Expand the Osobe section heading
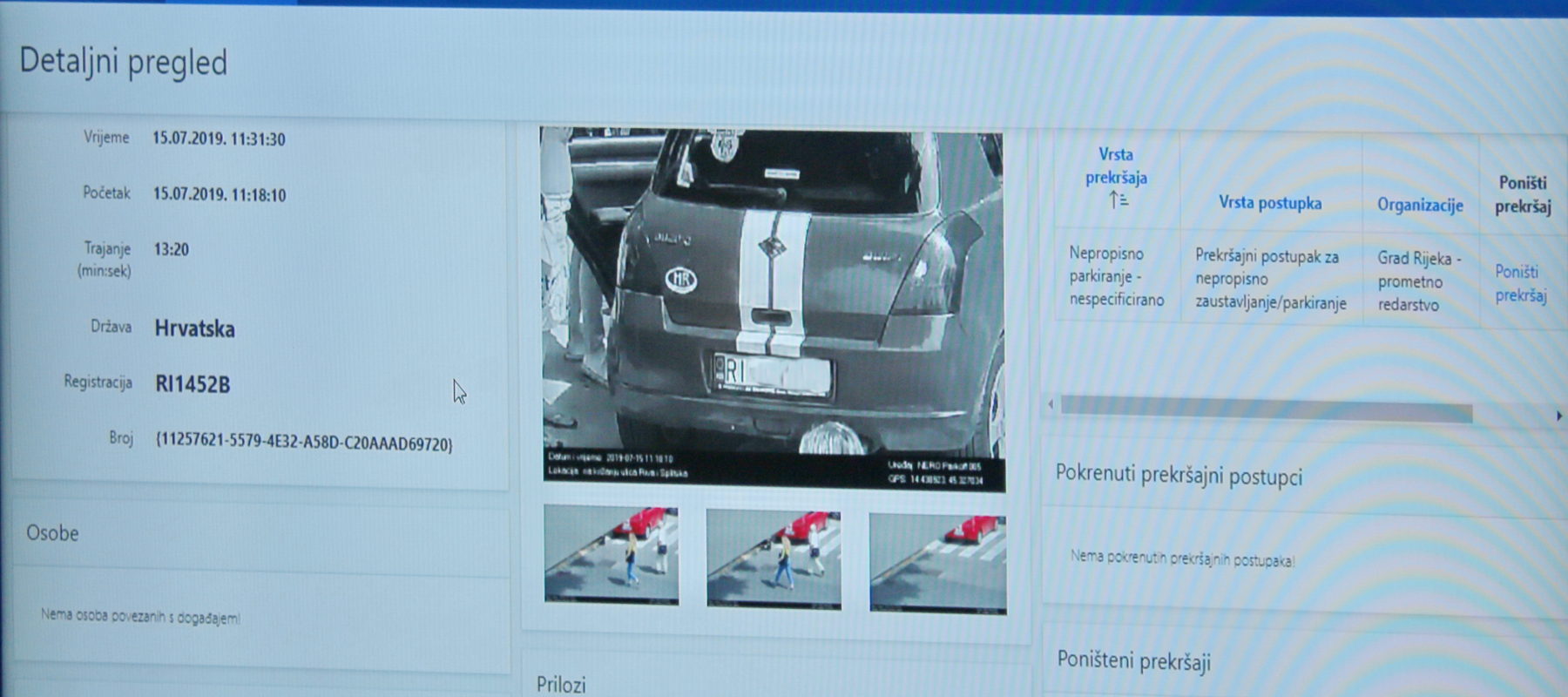The image size is (1568, 697). click(x=52, y=533)
